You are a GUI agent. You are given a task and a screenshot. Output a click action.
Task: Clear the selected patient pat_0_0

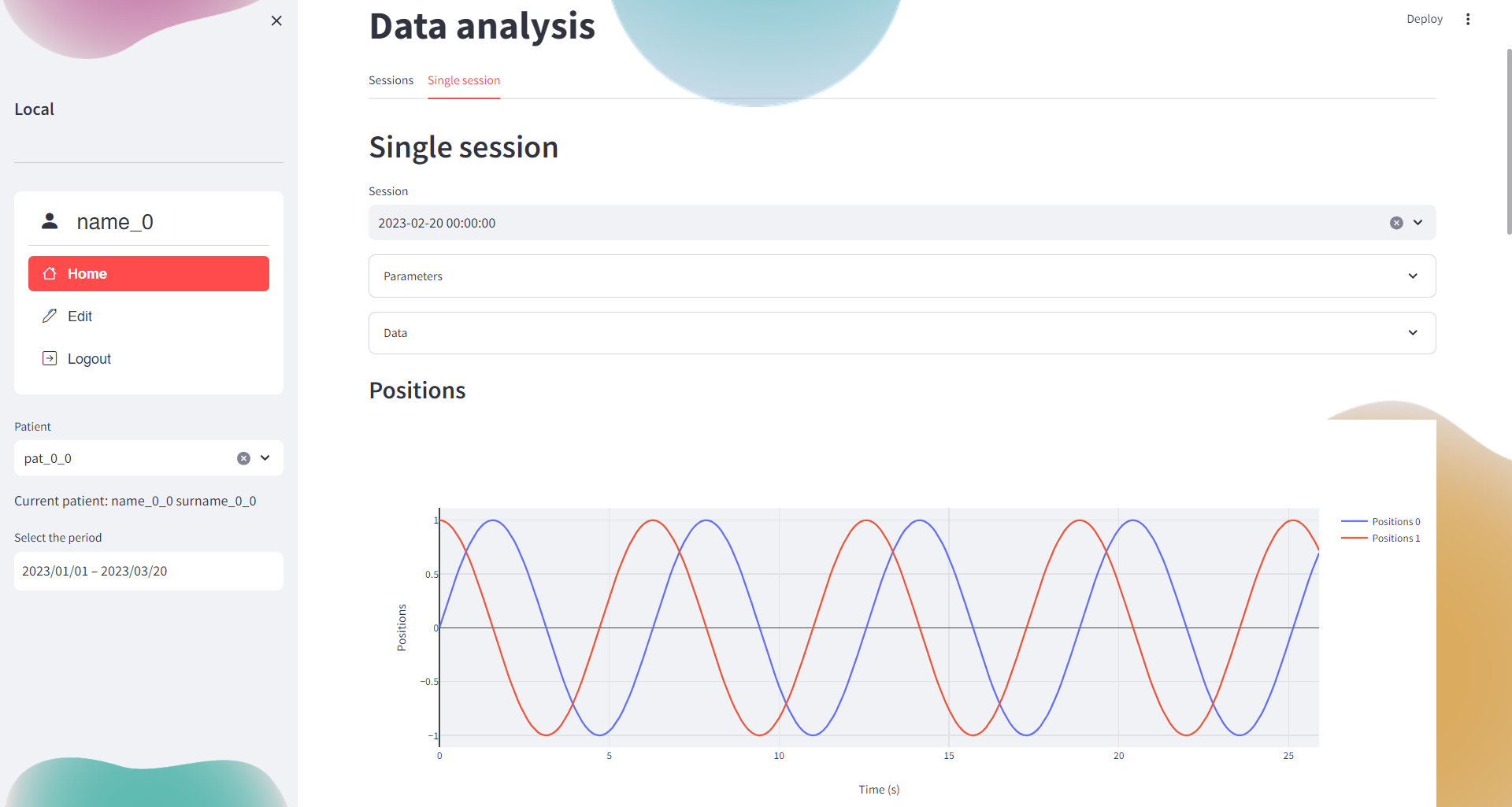(244, 458)
